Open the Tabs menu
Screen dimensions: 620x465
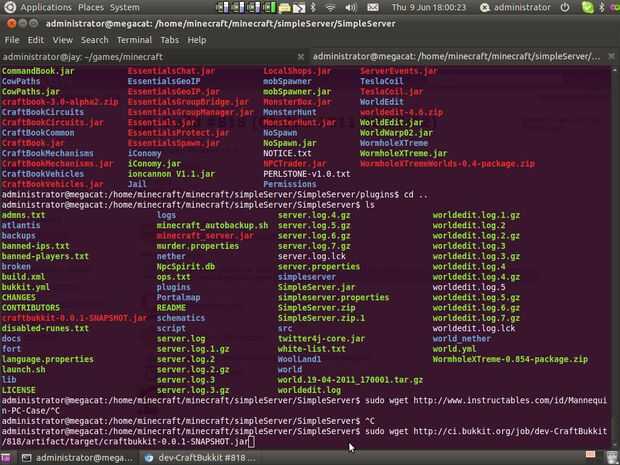tap(170, 40)
